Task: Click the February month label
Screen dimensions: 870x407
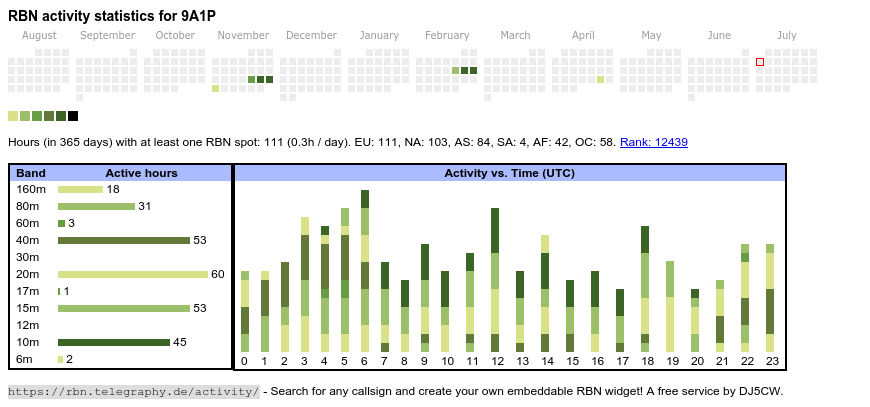Action: 447,35
